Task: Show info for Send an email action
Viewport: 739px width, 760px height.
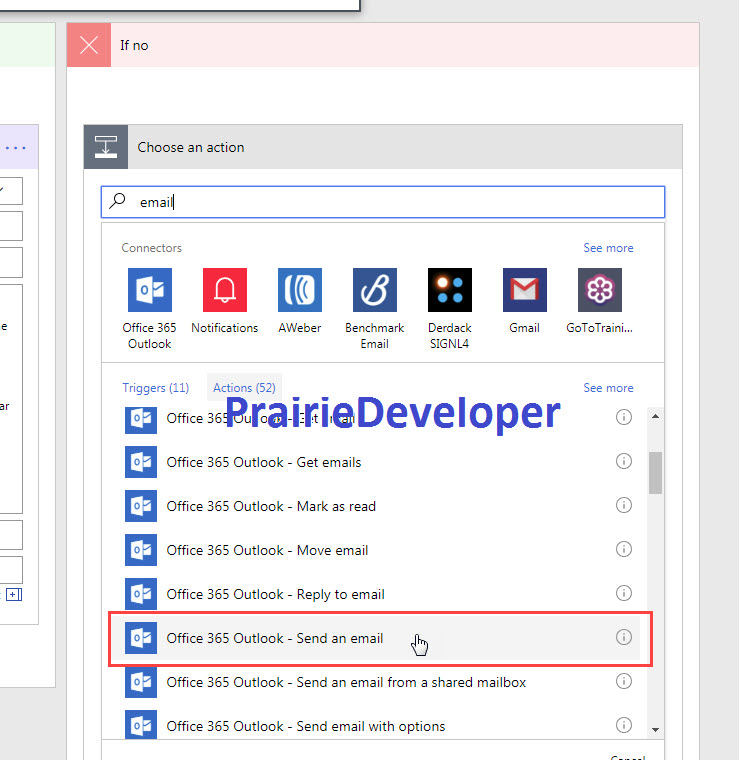Action: pyautogui.click(x=624, y=637)
